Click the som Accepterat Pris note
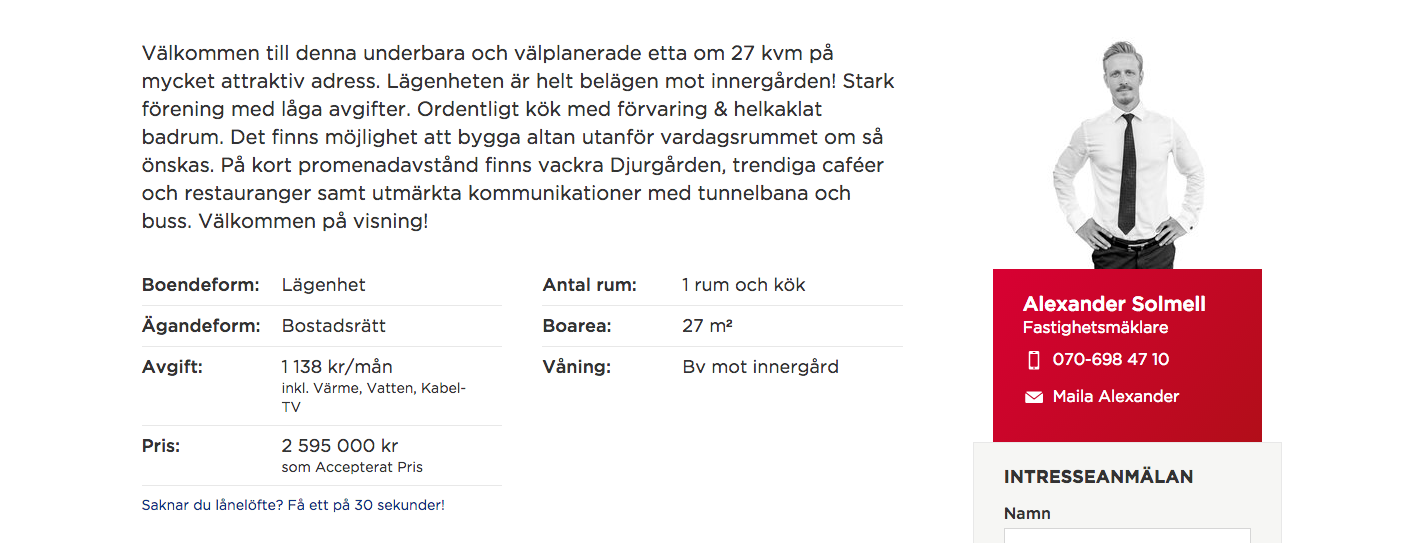 point(352,467)
